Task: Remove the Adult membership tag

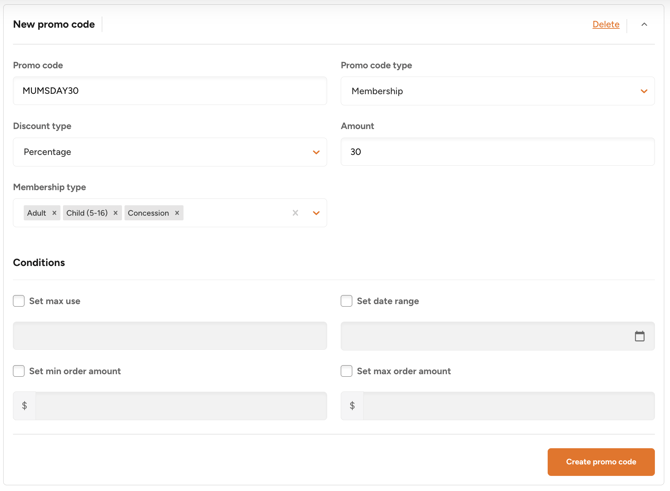Action: point(54,213)
